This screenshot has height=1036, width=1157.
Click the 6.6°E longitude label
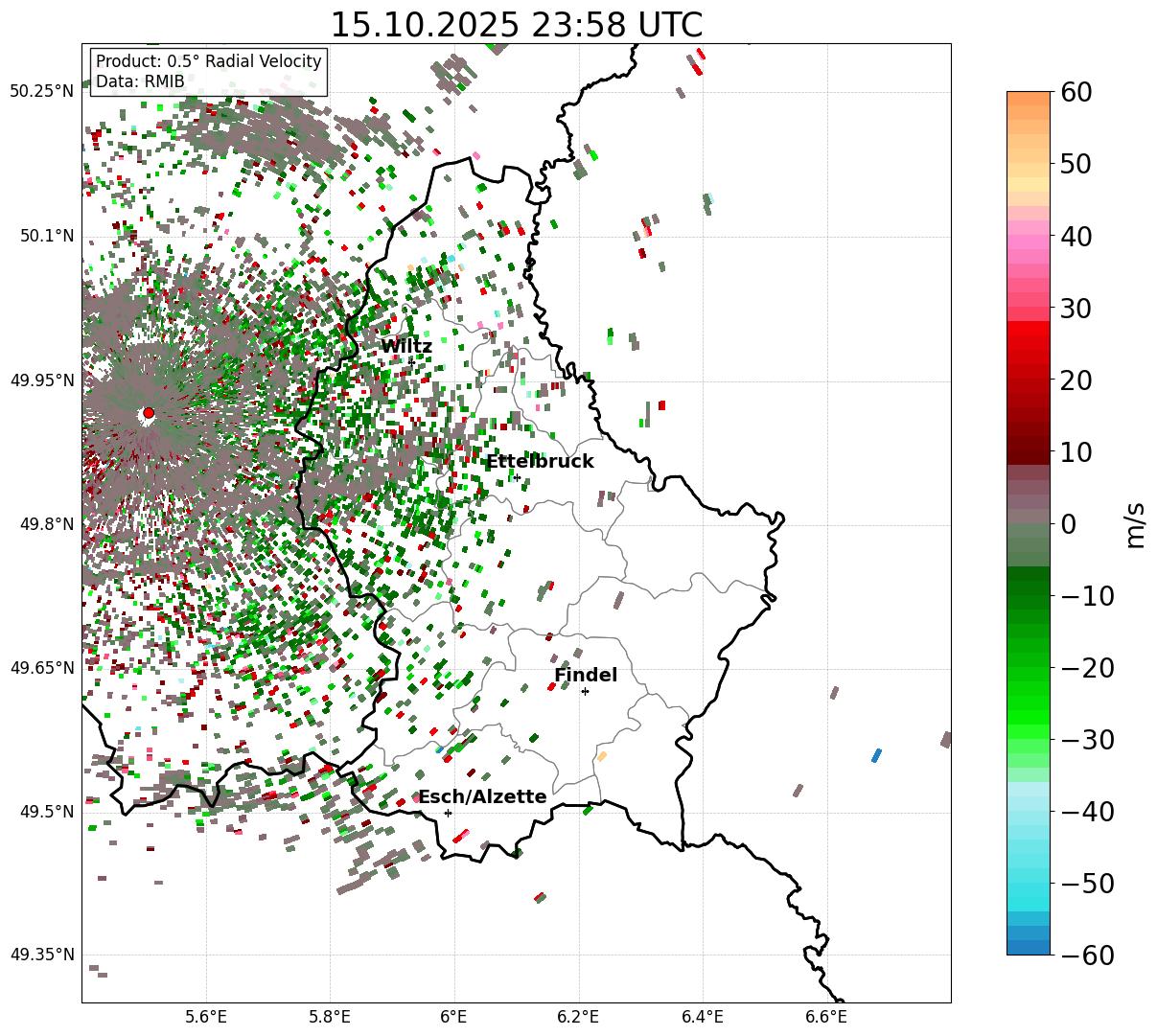point(825,1016)
